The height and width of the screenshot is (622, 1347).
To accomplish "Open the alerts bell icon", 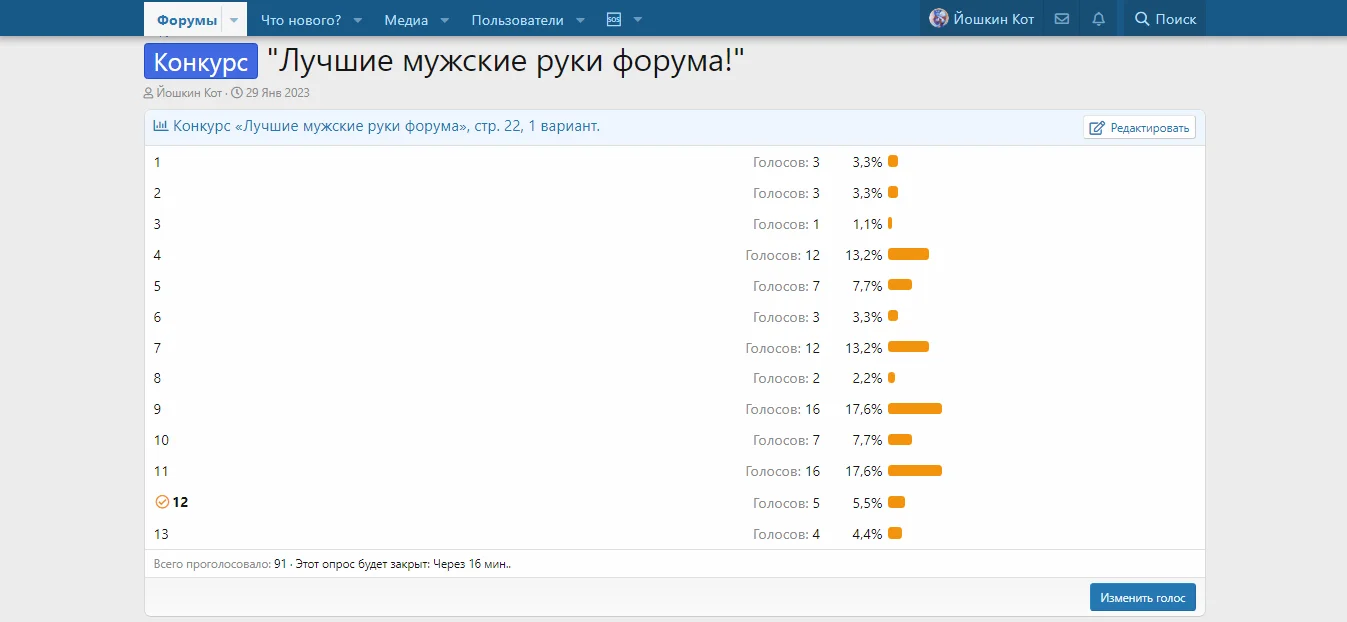I will pos(1097,18).
